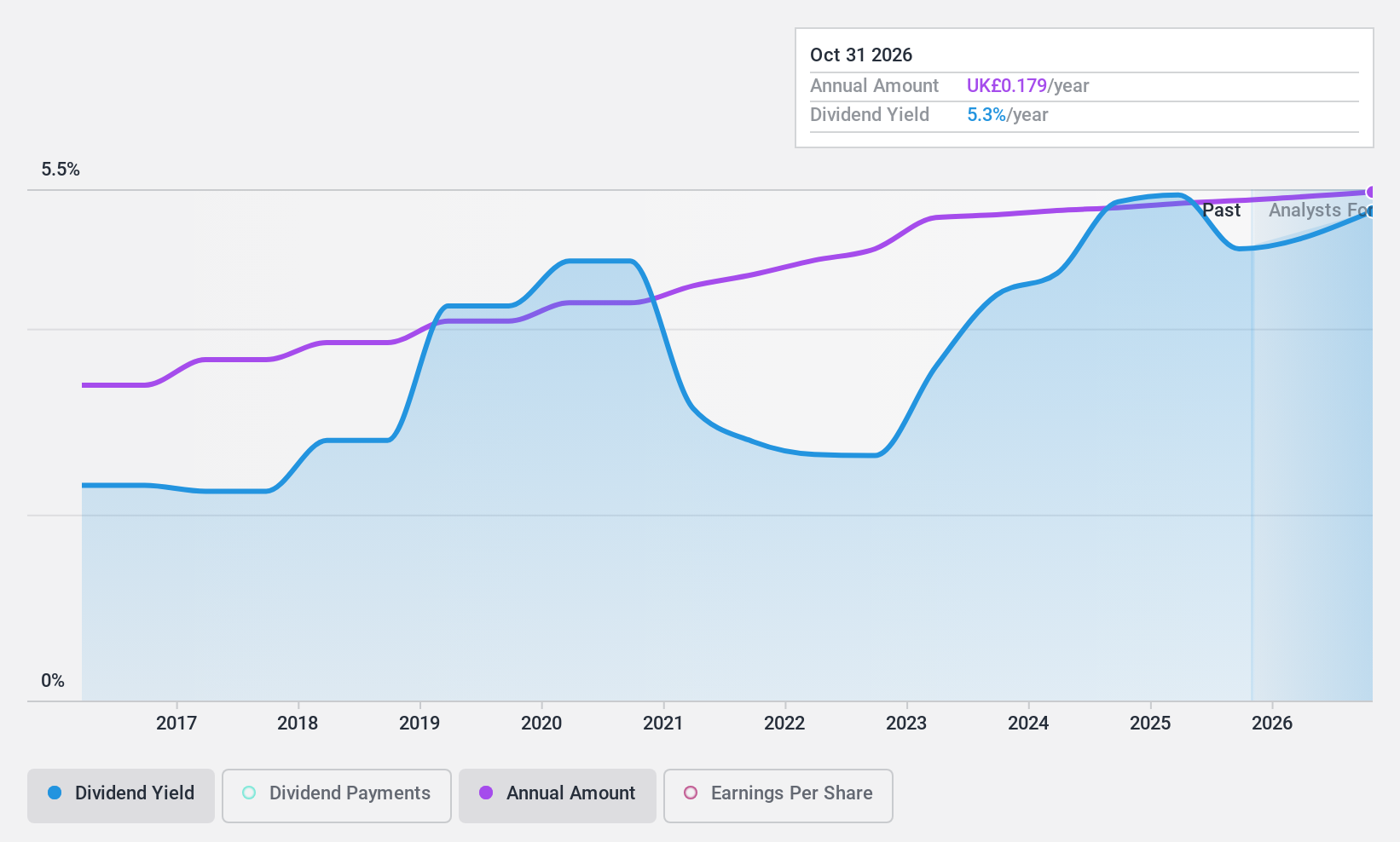Click the Dividend Payments hollow circle icon
The height and width of the screenshot is (842, 1400).
[248, 793]
